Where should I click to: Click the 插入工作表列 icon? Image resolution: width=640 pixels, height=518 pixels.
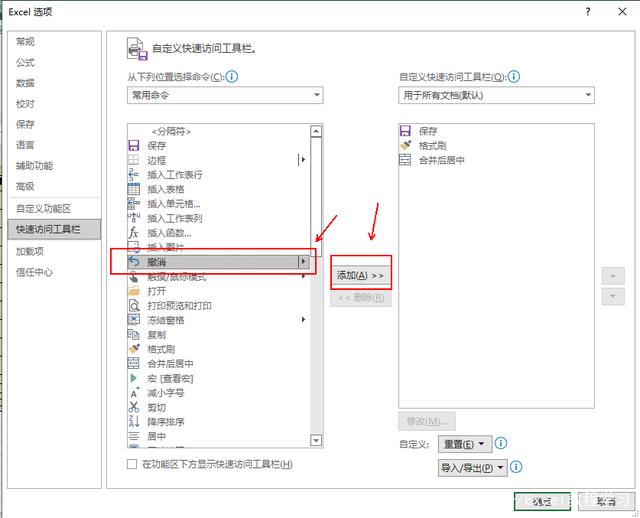pyautogui.click(x=133, y=218)
